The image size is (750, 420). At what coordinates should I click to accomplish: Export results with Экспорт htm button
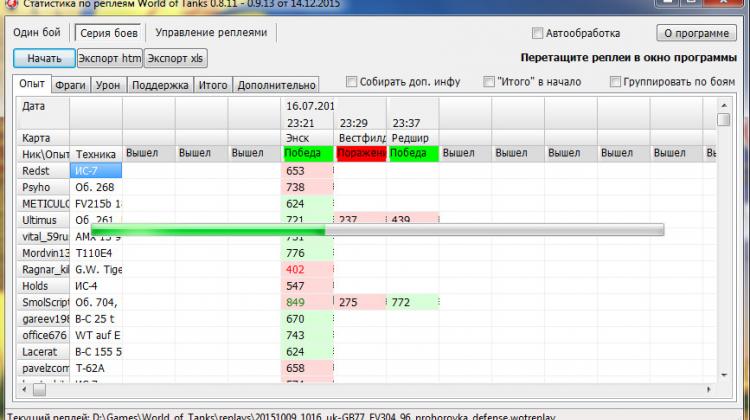point(110,58)
